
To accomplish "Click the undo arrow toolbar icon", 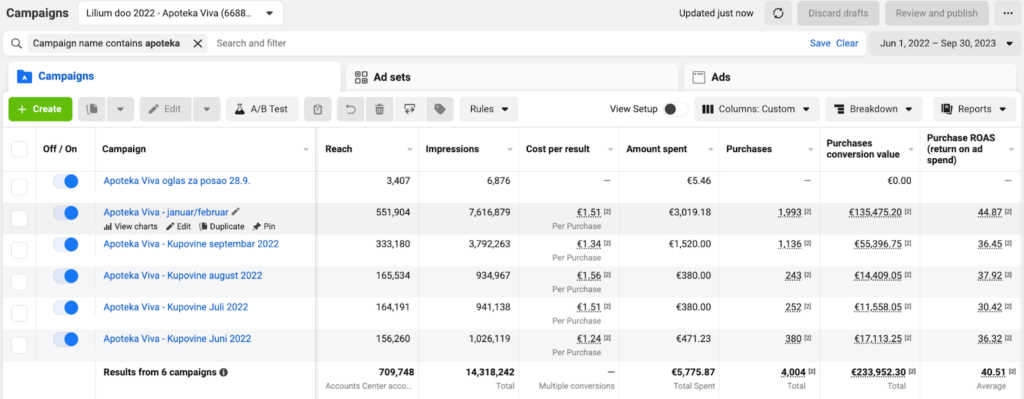I will point(351,109).
